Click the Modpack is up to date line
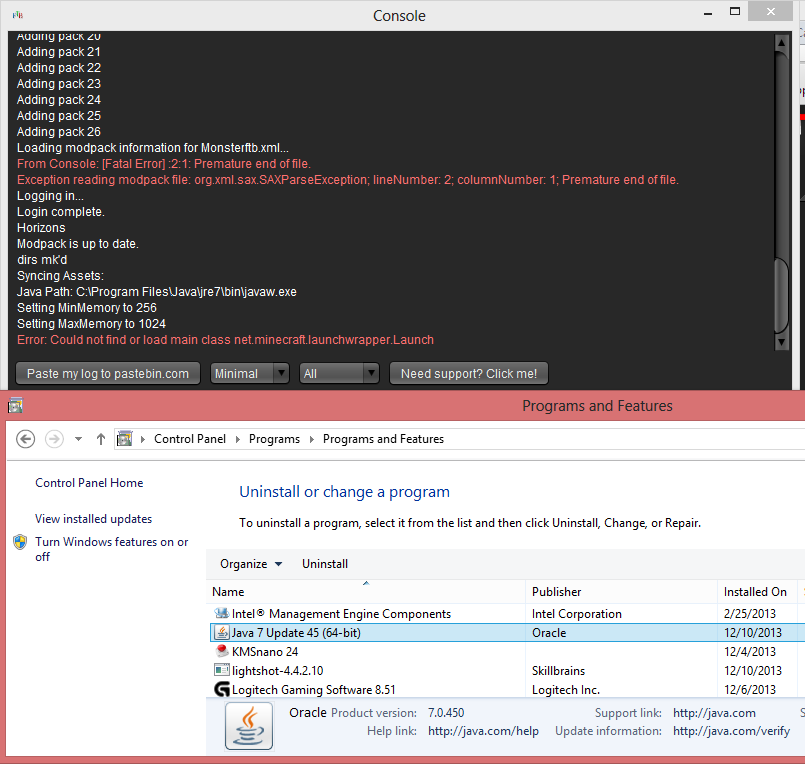Image resolution: width=805 pixels, height=764 pixels. point(78,244)
